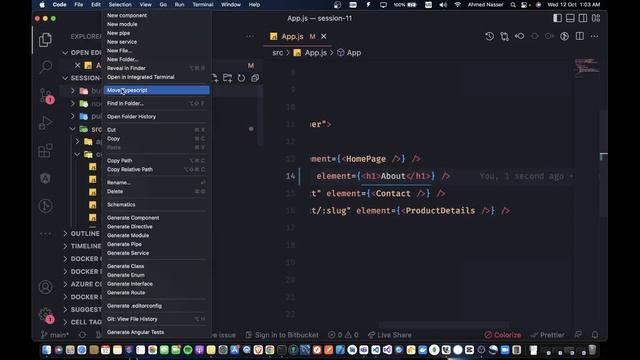Click the Split Editor icon

point(580,36)
